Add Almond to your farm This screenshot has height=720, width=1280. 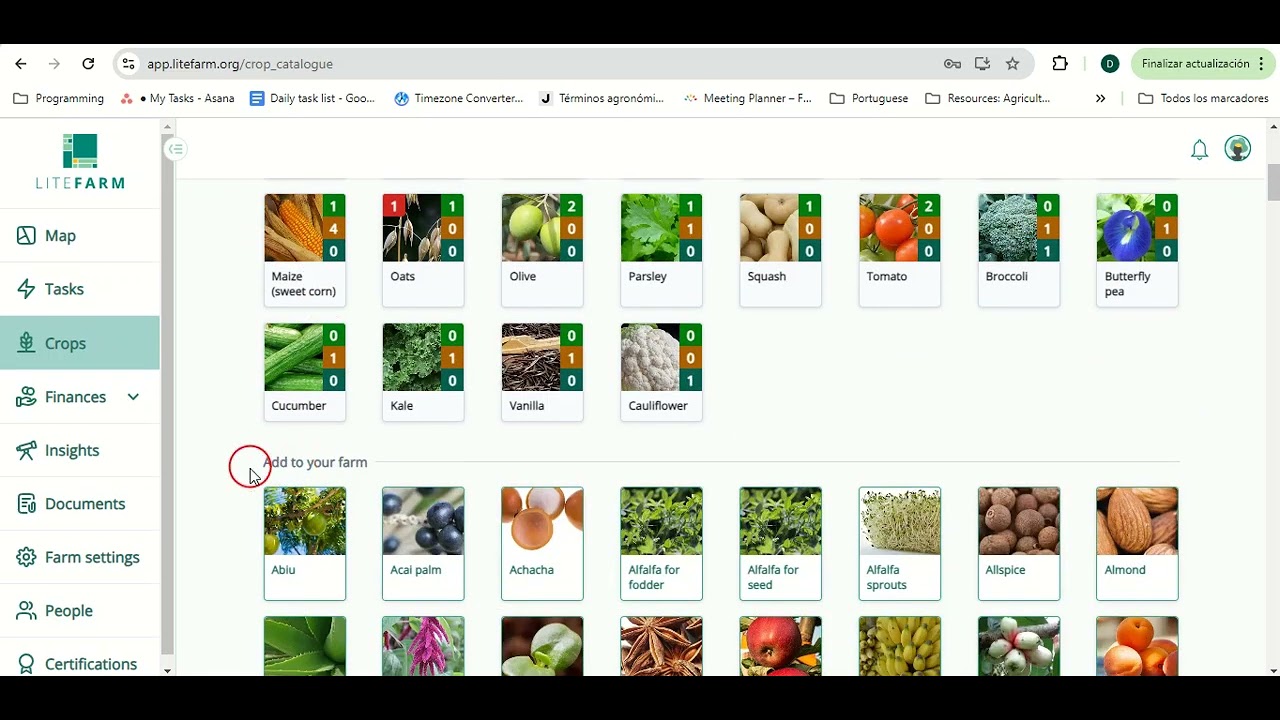1137,544
